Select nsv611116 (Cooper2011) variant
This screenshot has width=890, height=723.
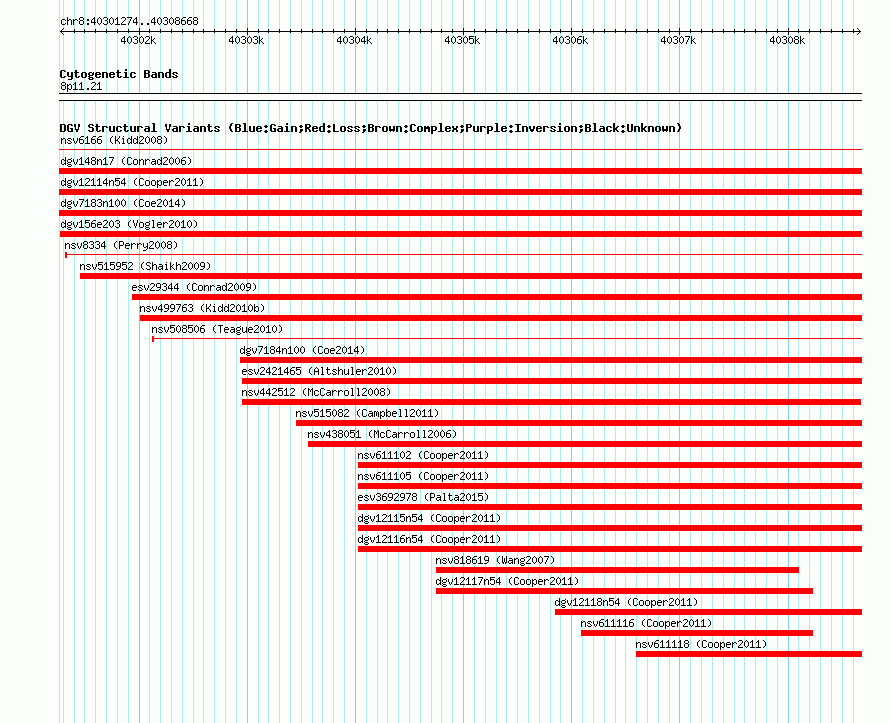(646, 623)
